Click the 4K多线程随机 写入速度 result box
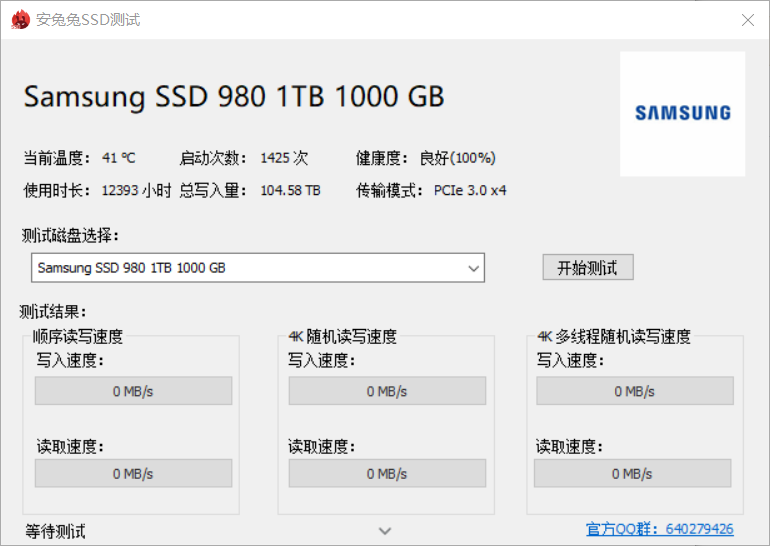This screenshot has height=546, width=770. [x=634, y=391]
